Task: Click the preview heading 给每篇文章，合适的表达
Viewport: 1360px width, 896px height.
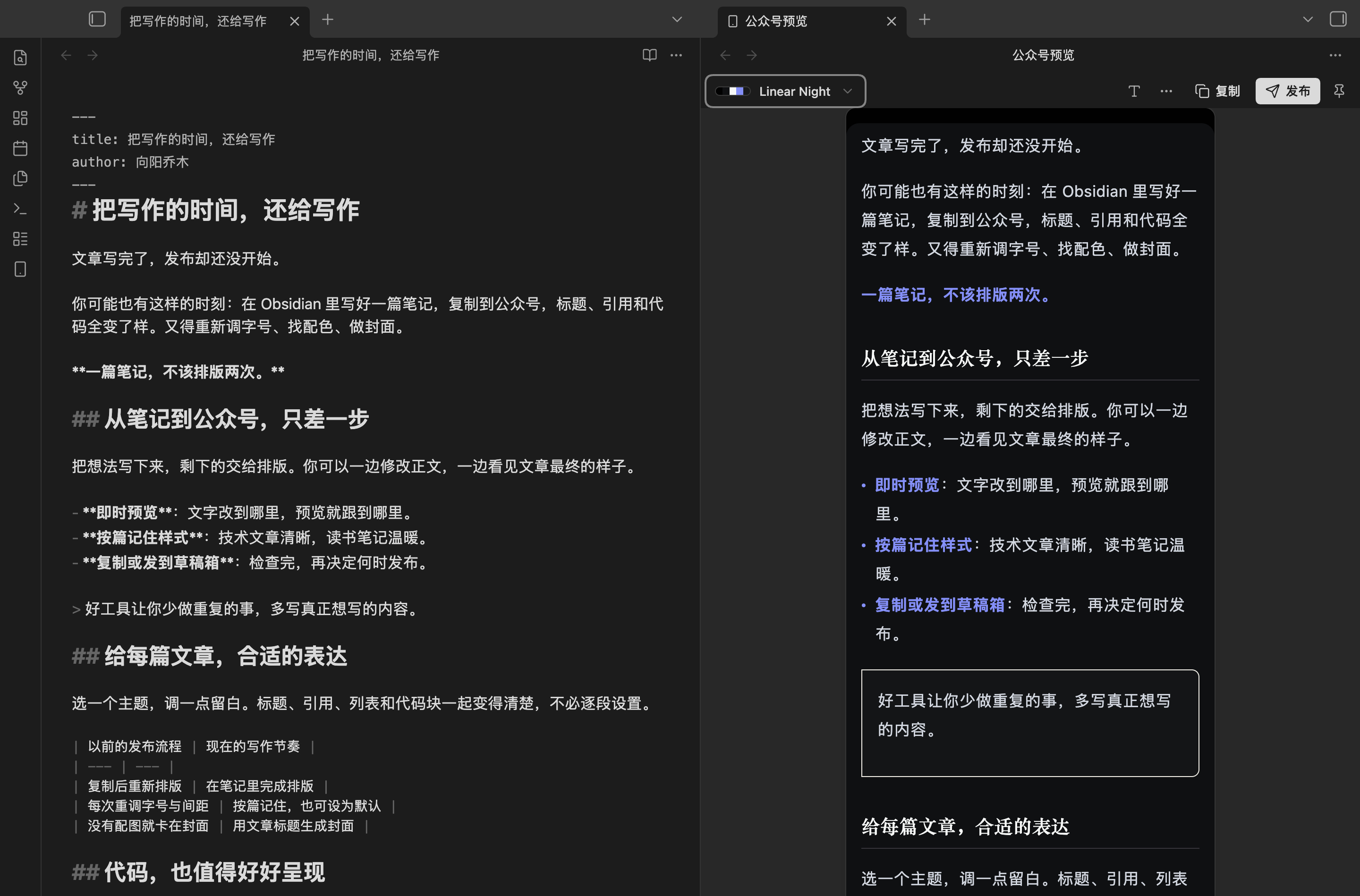Action: click(965, 826)
